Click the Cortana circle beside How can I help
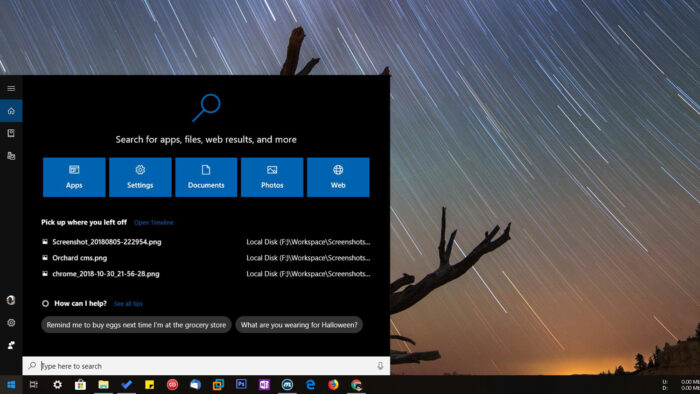Image resolution: width=700 pixels, height=394 pixels. click(45, 303)
